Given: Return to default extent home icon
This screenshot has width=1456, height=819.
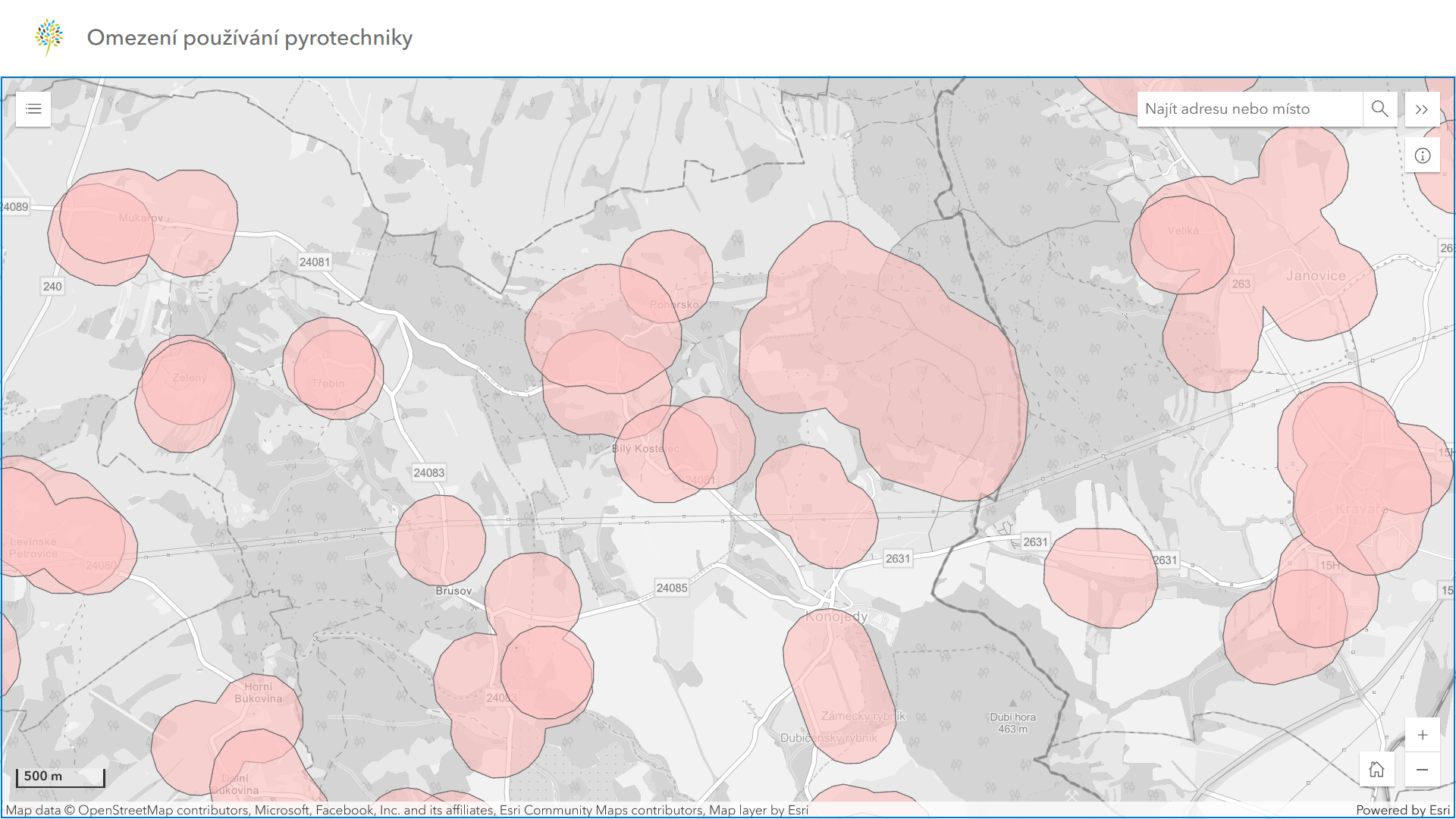Looking at the screenshot, I should click(x=1376, y=770).
